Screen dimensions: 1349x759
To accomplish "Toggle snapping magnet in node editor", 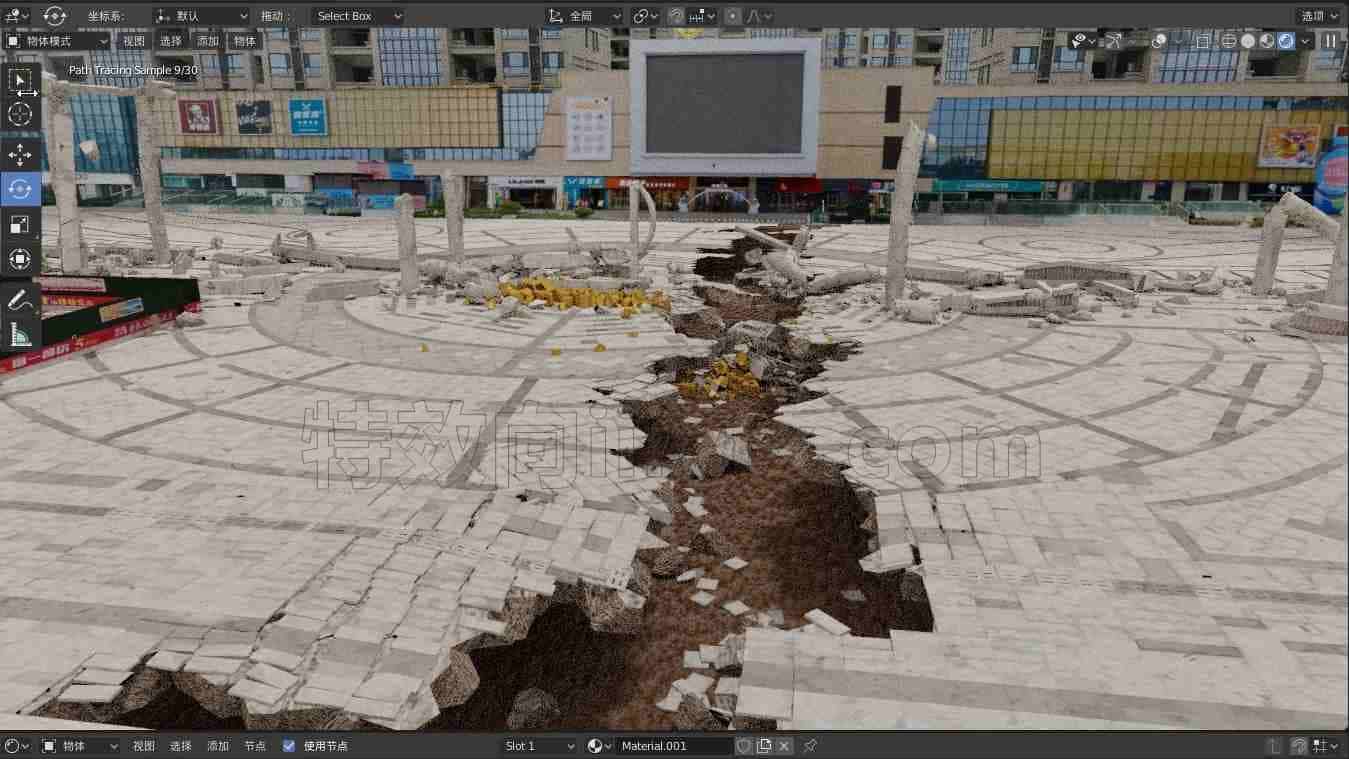I will 1298,746.
